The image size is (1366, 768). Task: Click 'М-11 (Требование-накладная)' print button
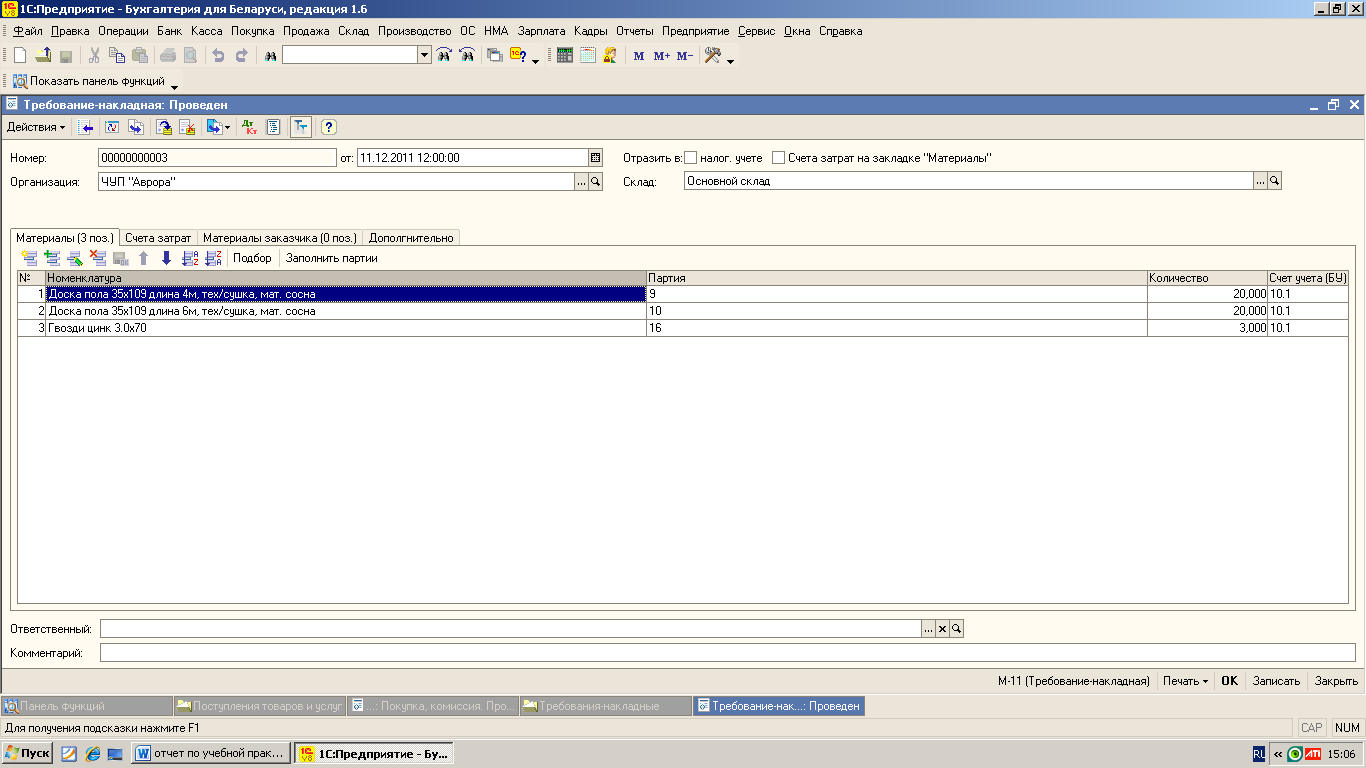pos(1074,680)
